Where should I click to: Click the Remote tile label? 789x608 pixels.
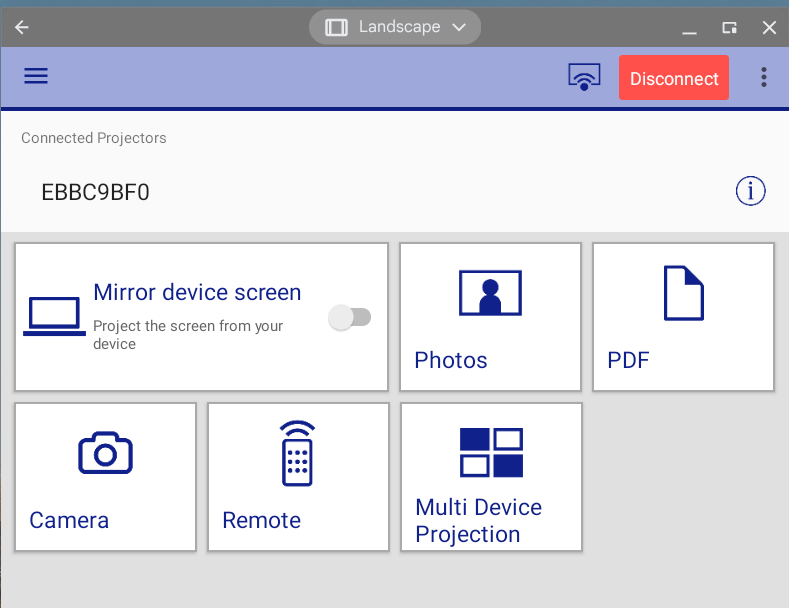coord(261,520)
